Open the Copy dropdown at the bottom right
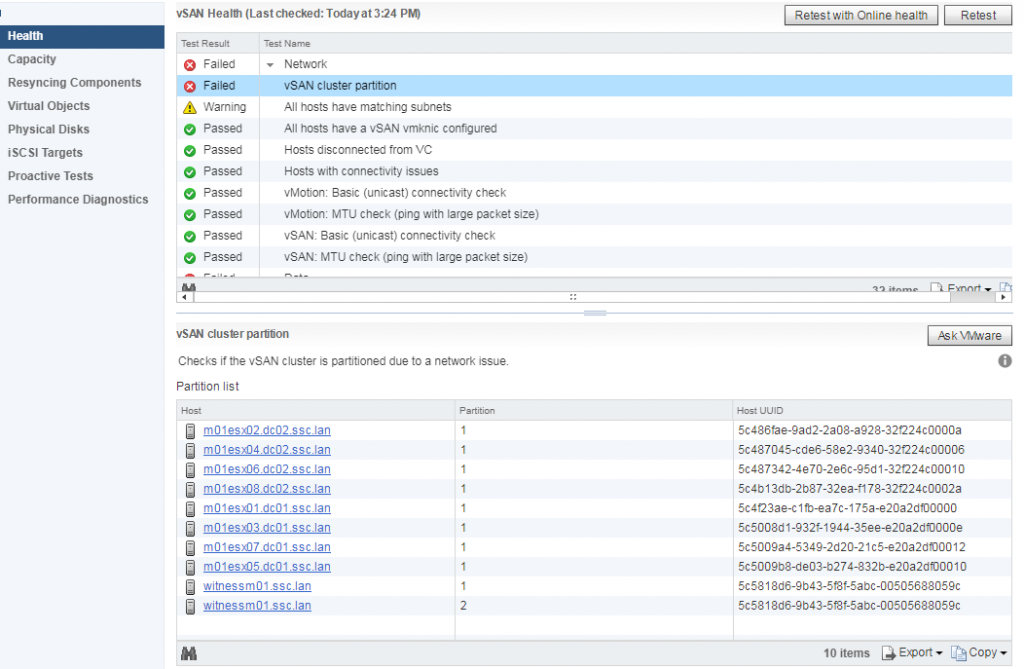The width and height of the screenshot is (1024, 669). click(978, 652)
